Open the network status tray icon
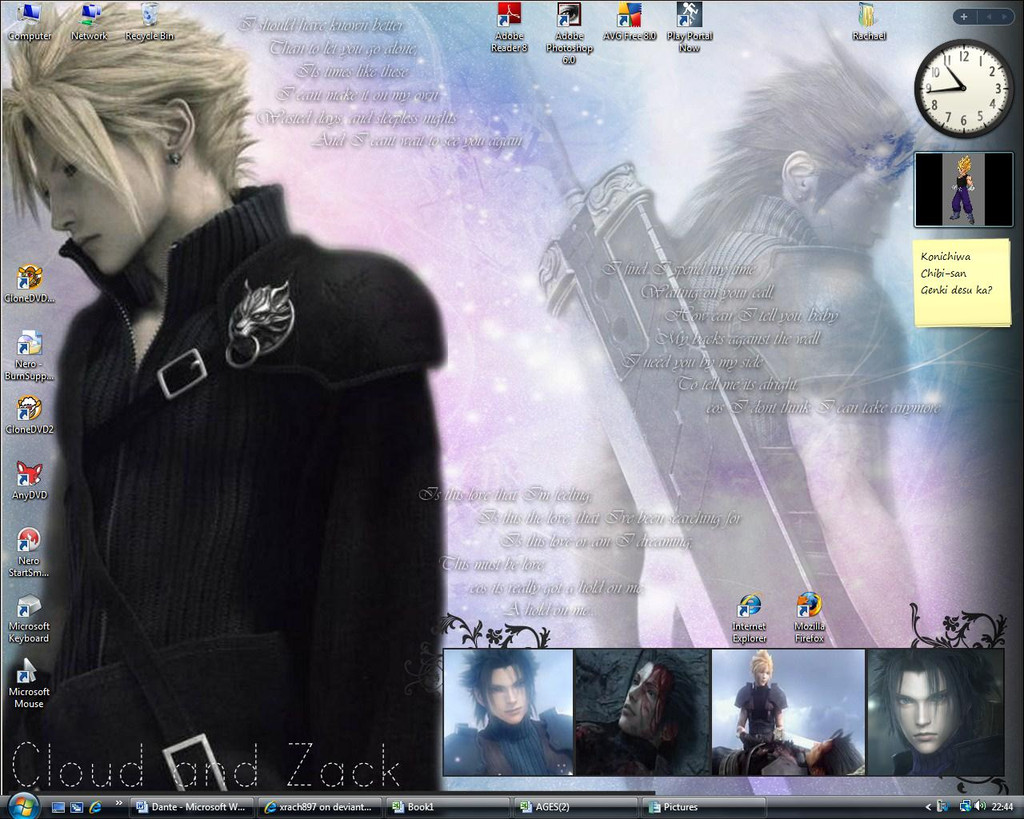Screen dimensions: 1024x819 click(x=964, y=807)
